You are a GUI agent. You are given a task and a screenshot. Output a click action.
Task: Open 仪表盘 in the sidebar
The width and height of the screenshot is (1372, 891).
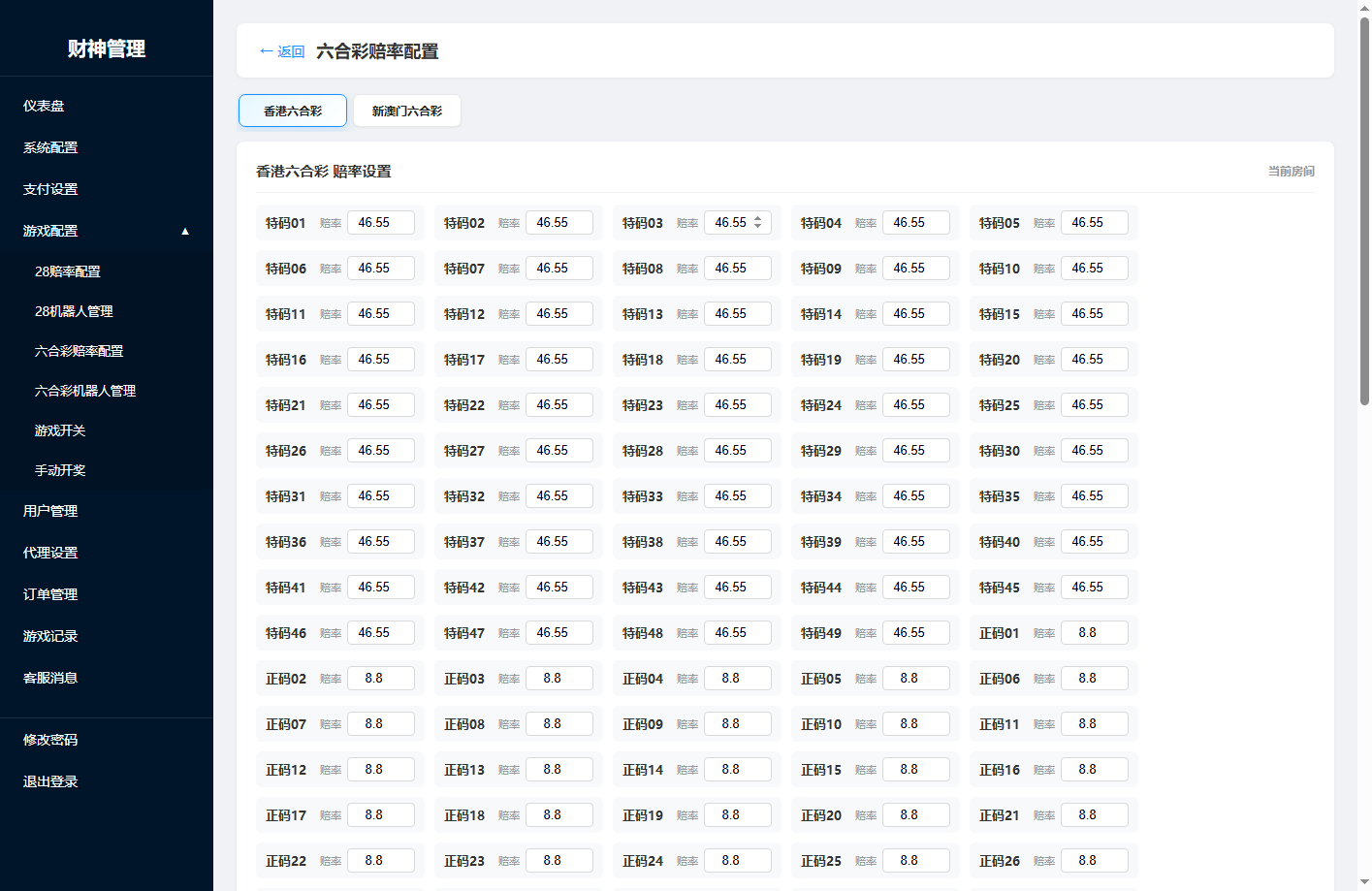click(x=107, y=106)
